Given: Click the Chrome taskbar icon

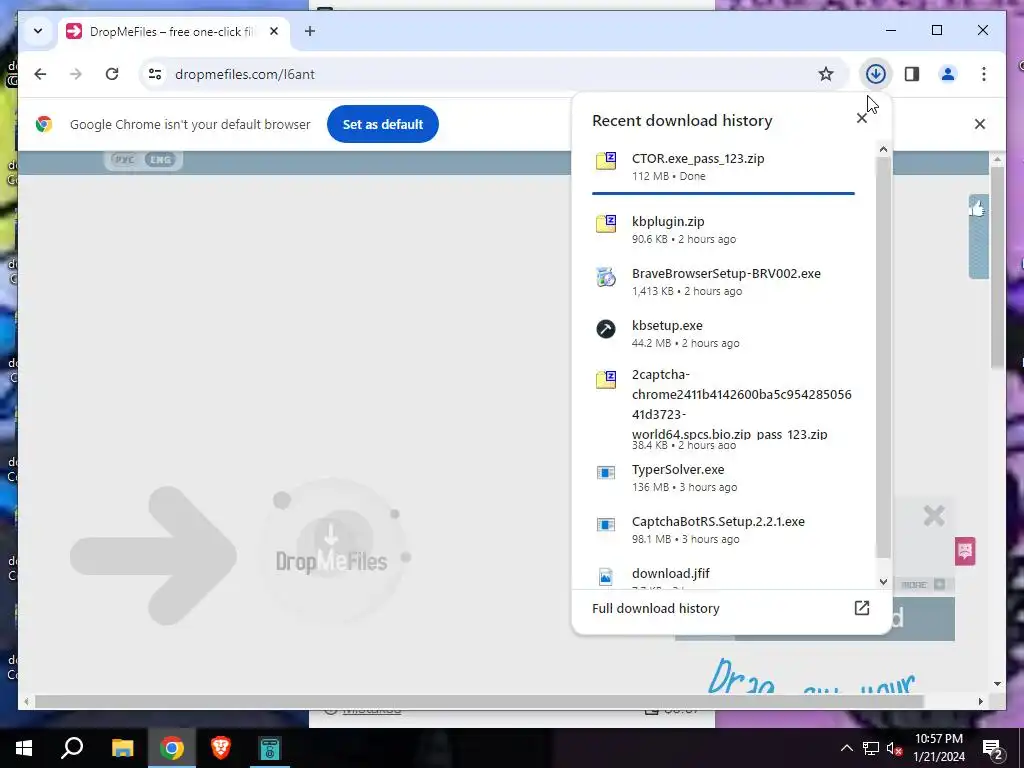Looking at the screenshot, I should [x=172, y=748].
